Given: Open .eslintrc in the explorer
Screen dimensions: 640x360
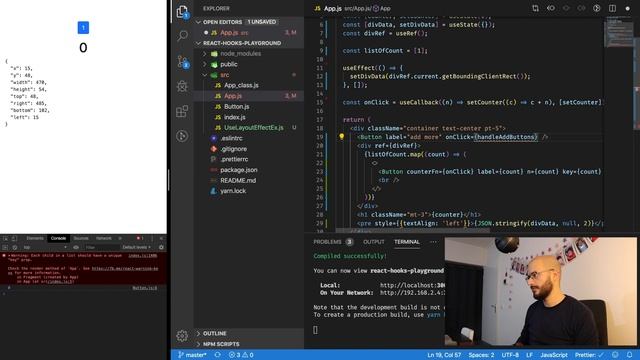Looking at the screenshot, I should (249, 138).
